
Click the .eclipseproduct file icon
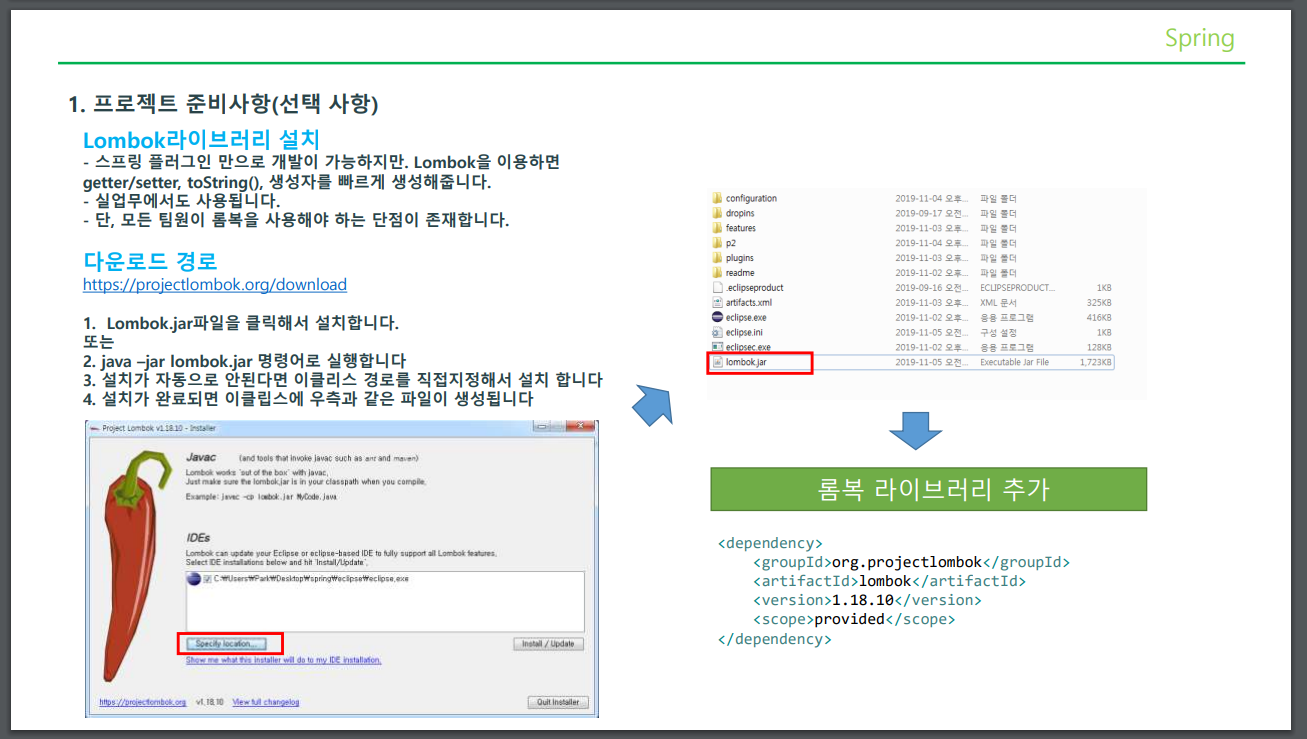tap(717, 288)
